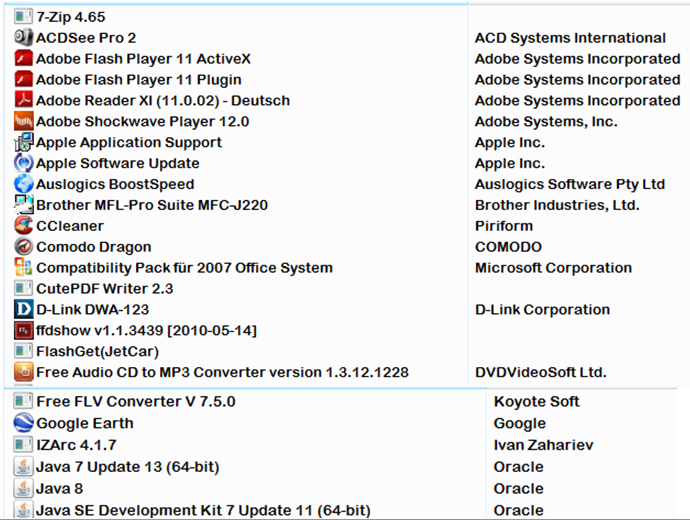Click the Apple Software Update icon
The width and height of the screenshot is (690, 520).
[x=23, y=163]
